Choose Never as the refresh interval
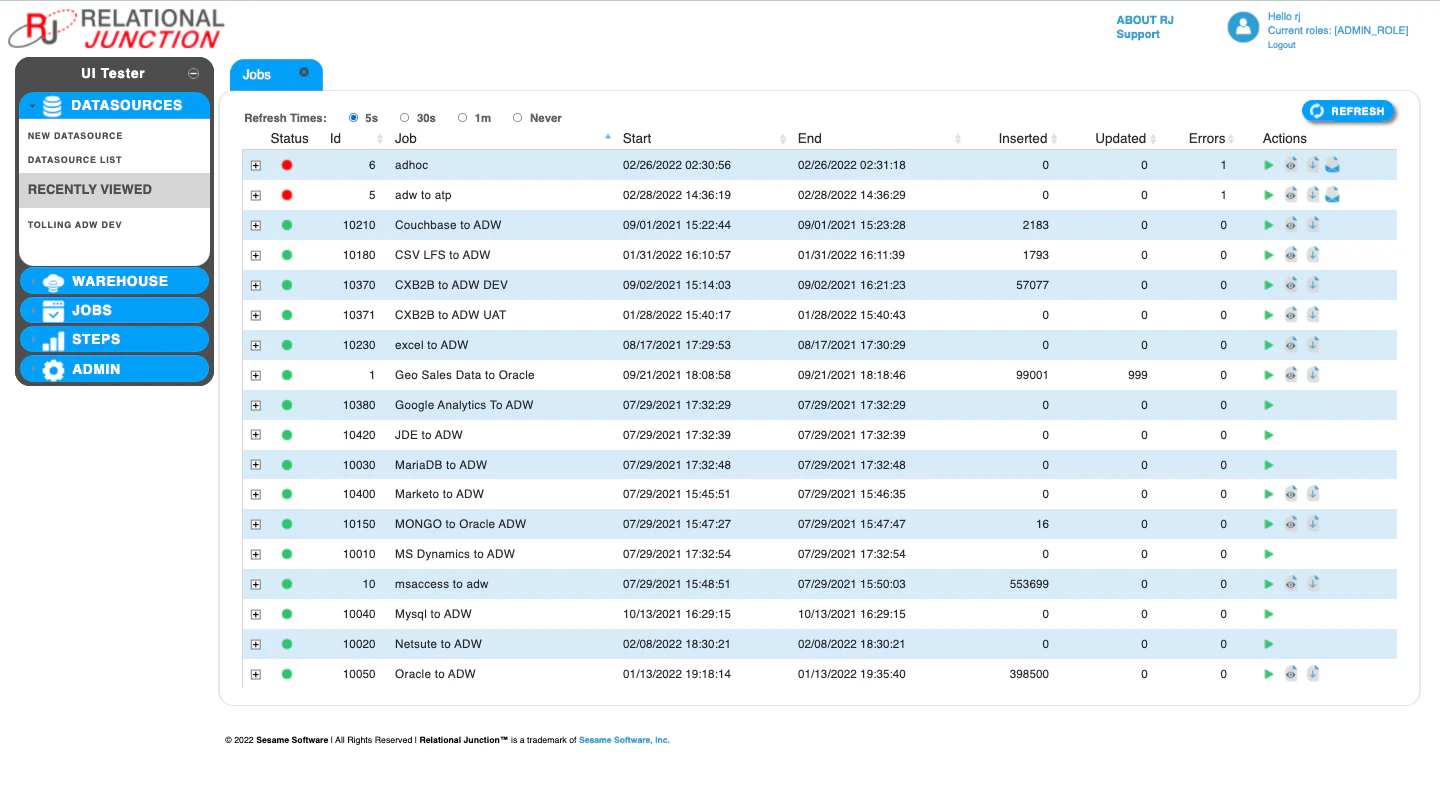 click(x=518, y=117)
